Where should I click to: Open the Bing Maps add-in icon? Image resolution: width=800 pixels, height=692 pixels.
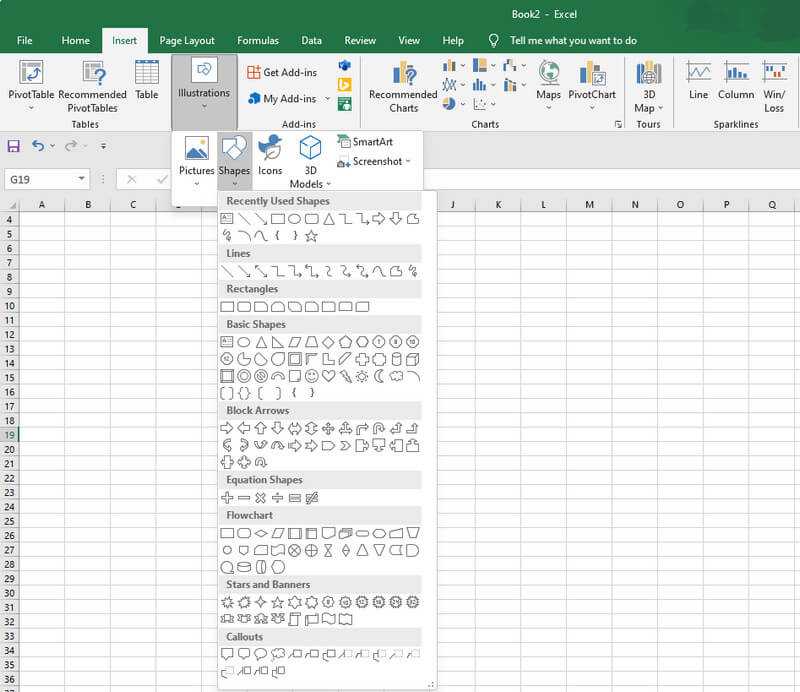(x=345, y=85)
